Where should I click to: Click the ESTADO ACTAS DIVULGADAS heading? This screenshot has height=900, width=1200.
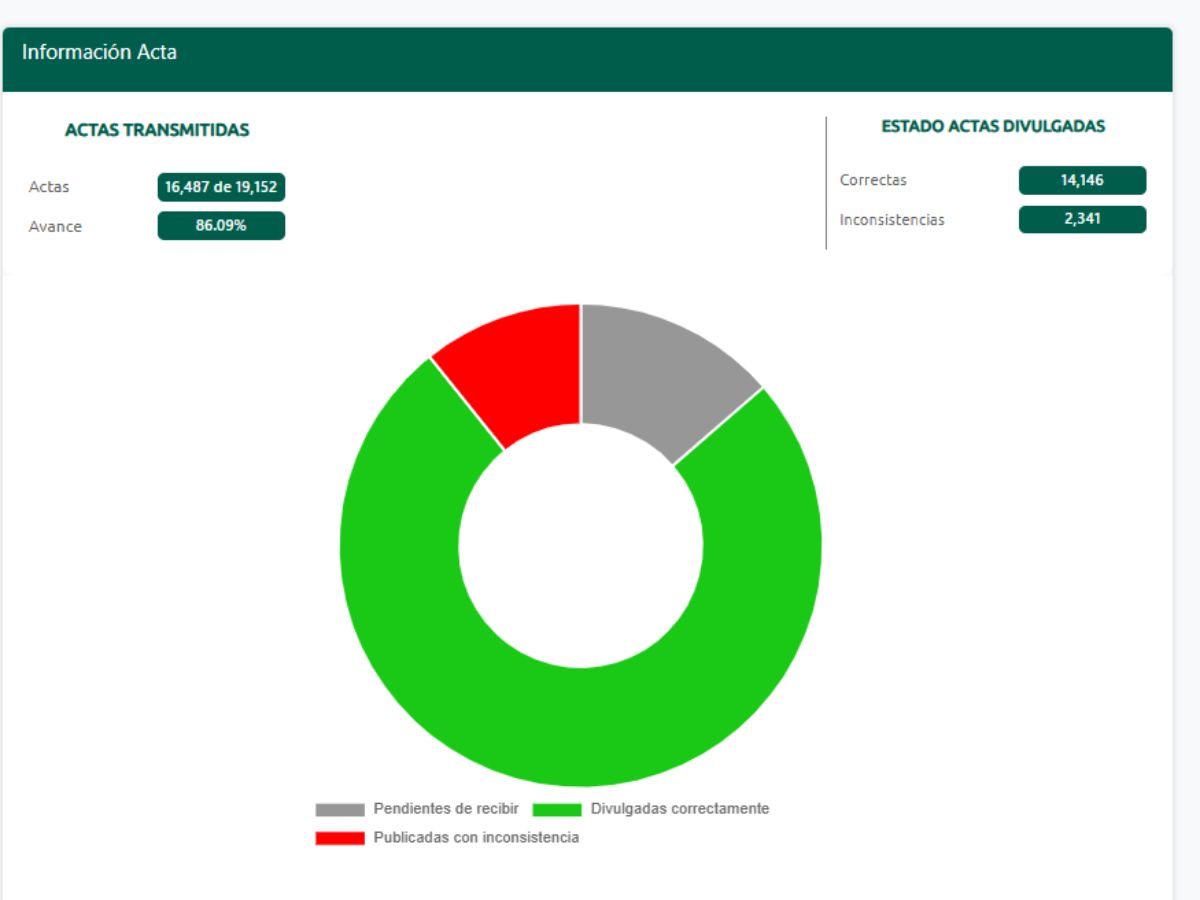point(992,126)
